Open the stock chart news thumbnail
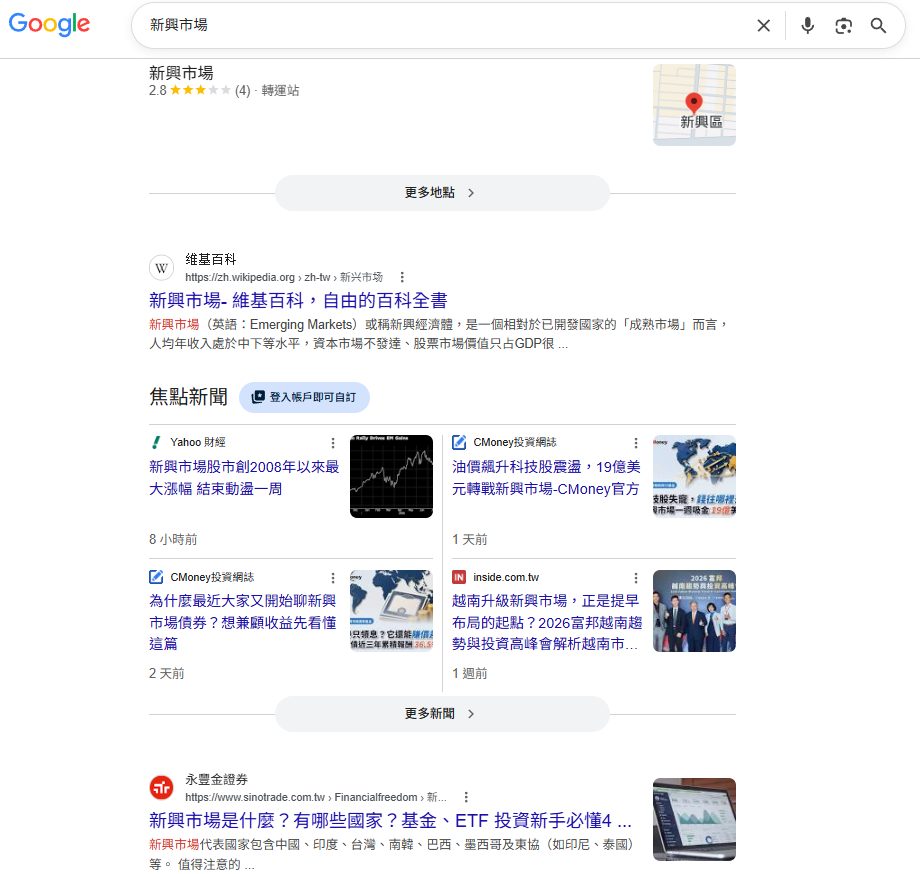 (391, 476)
